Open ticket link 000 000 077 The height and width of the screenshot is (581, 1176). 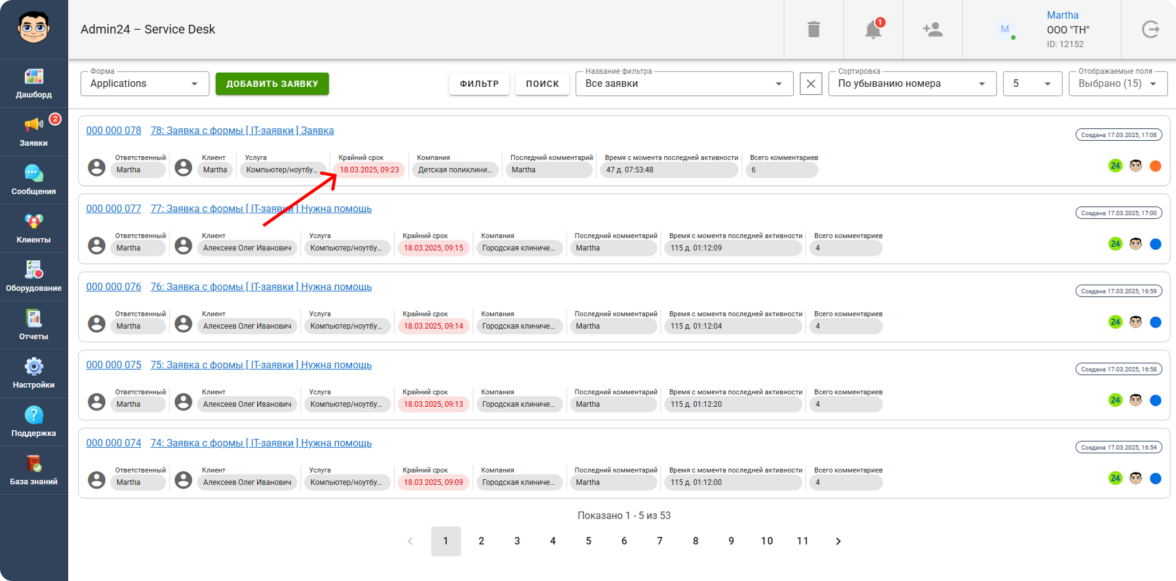coord(113,209)
